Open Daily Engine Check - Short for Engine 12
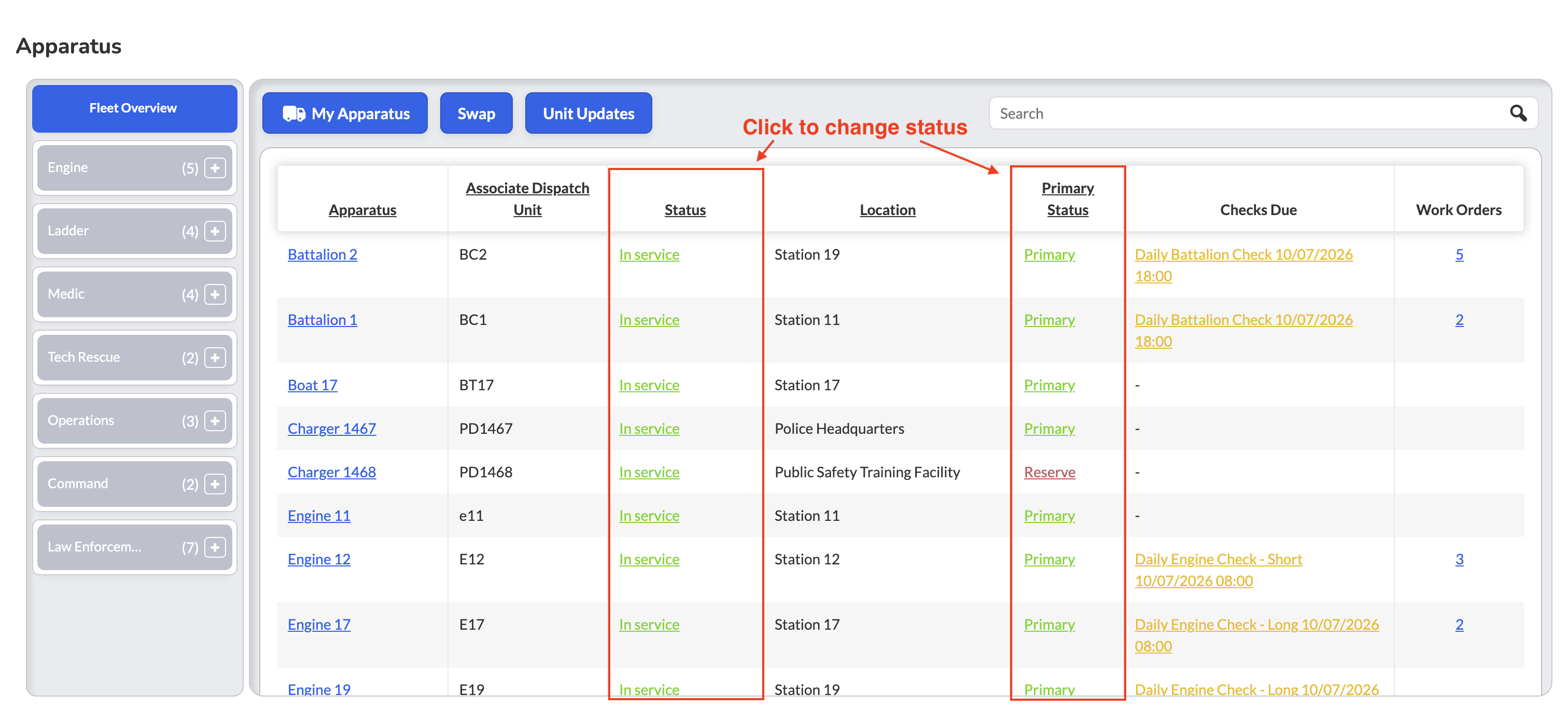The width and height of the screenshot is (1568, 709). tap(1218, 570)
